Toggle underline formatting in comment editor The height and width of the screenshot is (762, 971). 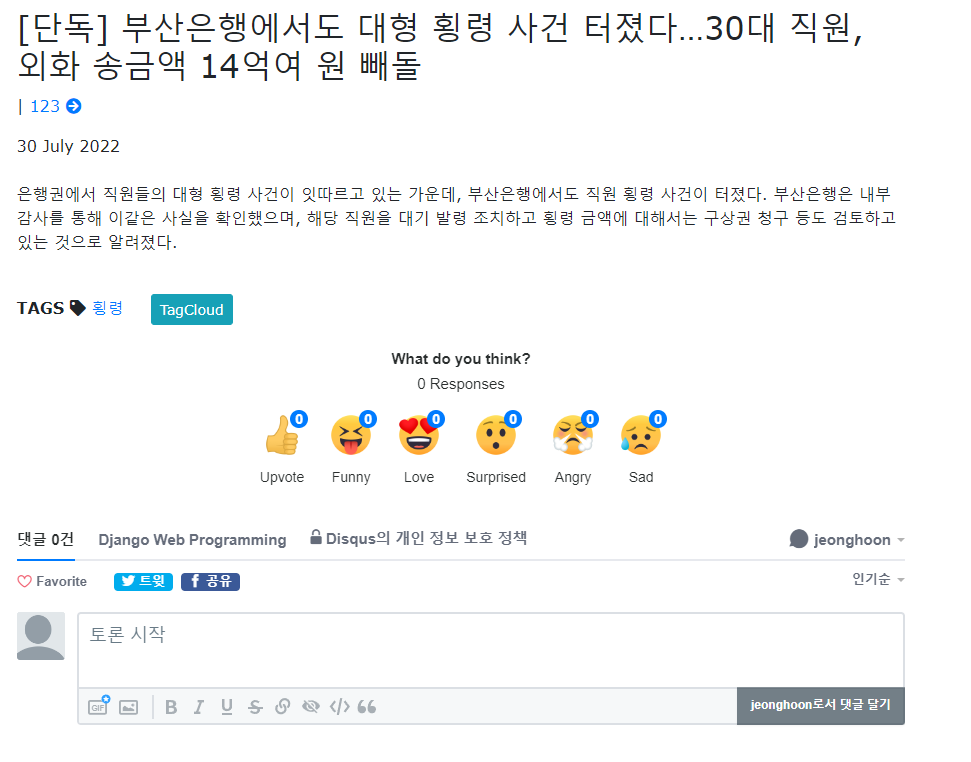point(227,707)
